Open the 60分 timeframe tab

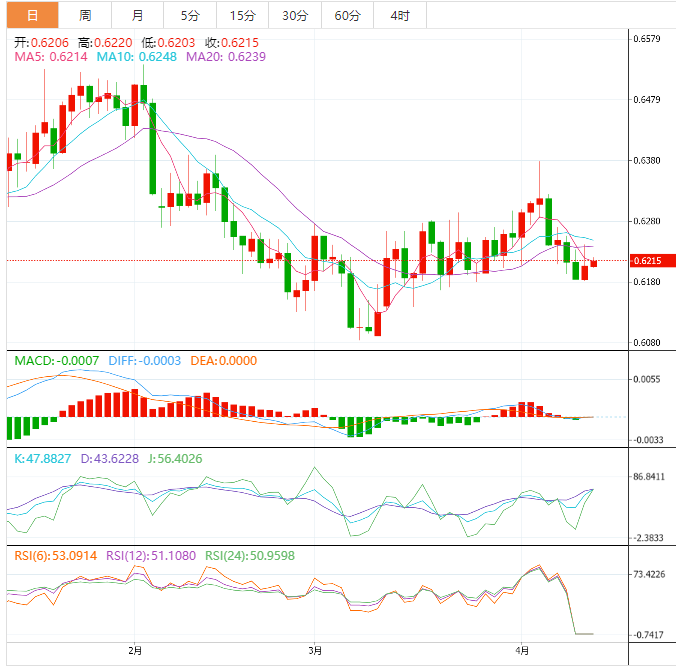(x=347, y=15)
